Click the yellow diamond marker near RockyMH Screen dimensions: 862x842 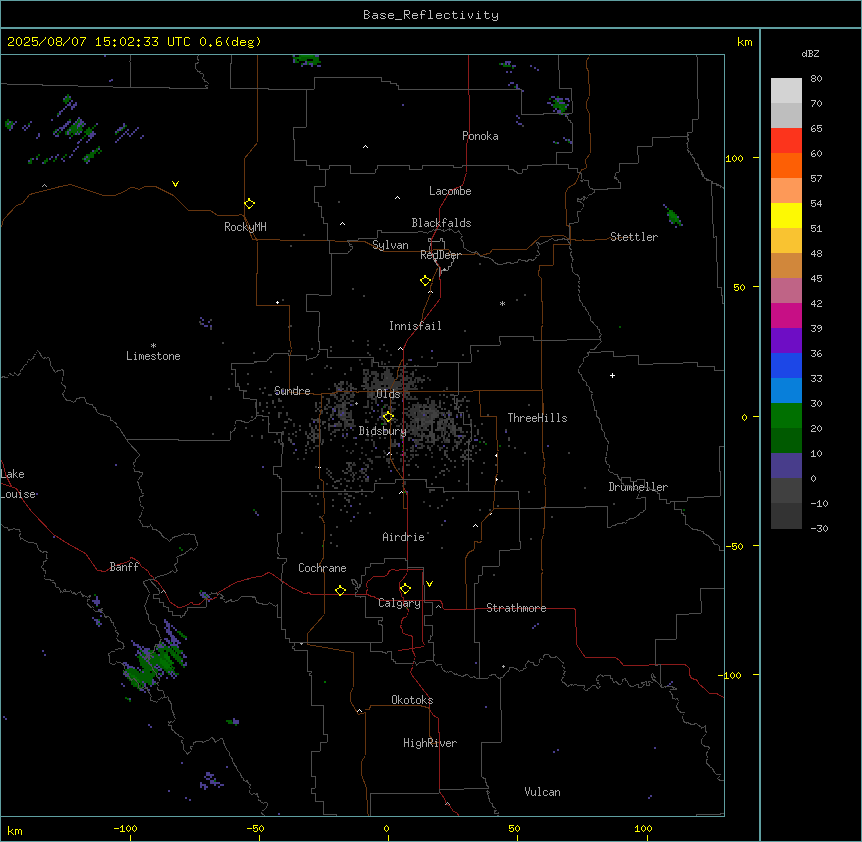[249, 203]
